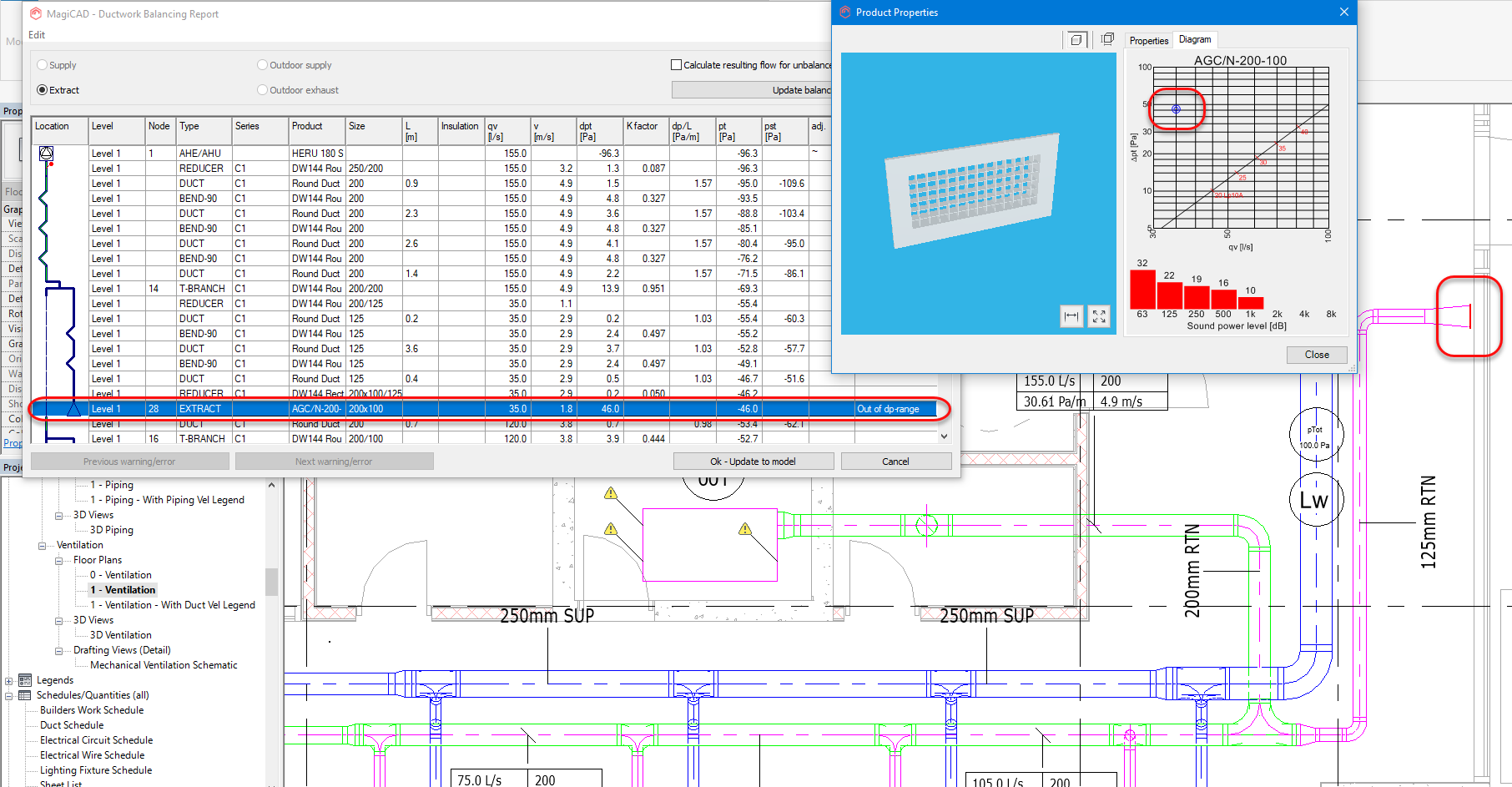The image size is (1512, 787).
Task: Click the expand-to-fullscreen icon in the 3D preview
Action: click(1099, 316)
